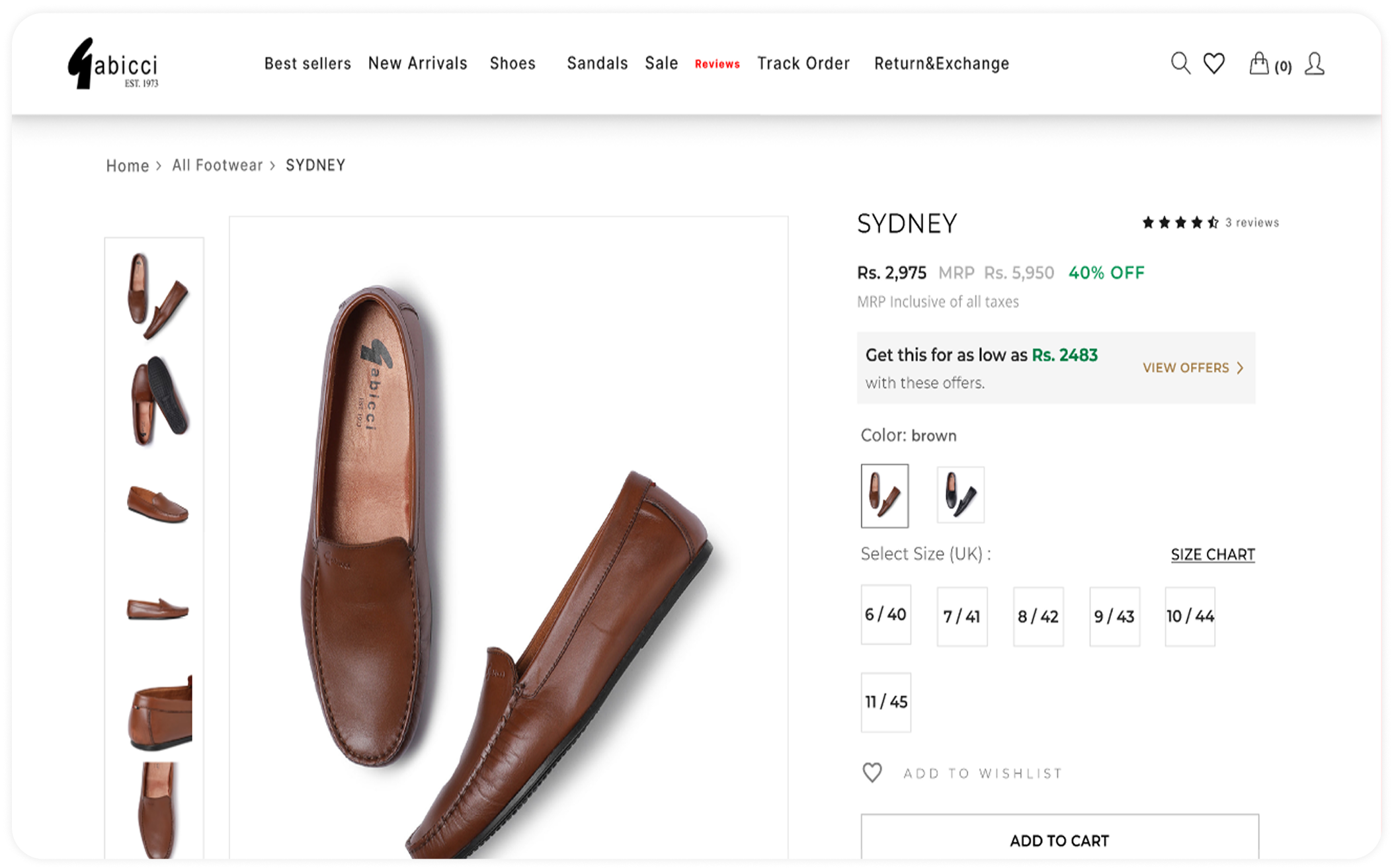
Task: Open the New Arrivals menu item
Action: [x=417, y=63]
